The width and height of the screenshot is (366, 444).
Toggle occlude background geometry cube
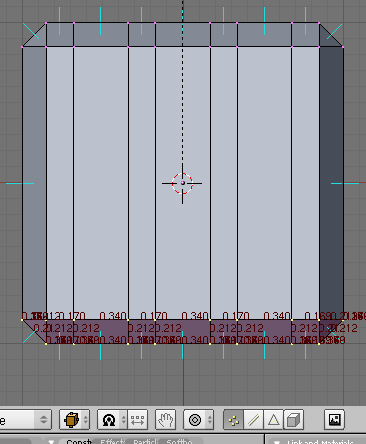[x=294, y=419]
